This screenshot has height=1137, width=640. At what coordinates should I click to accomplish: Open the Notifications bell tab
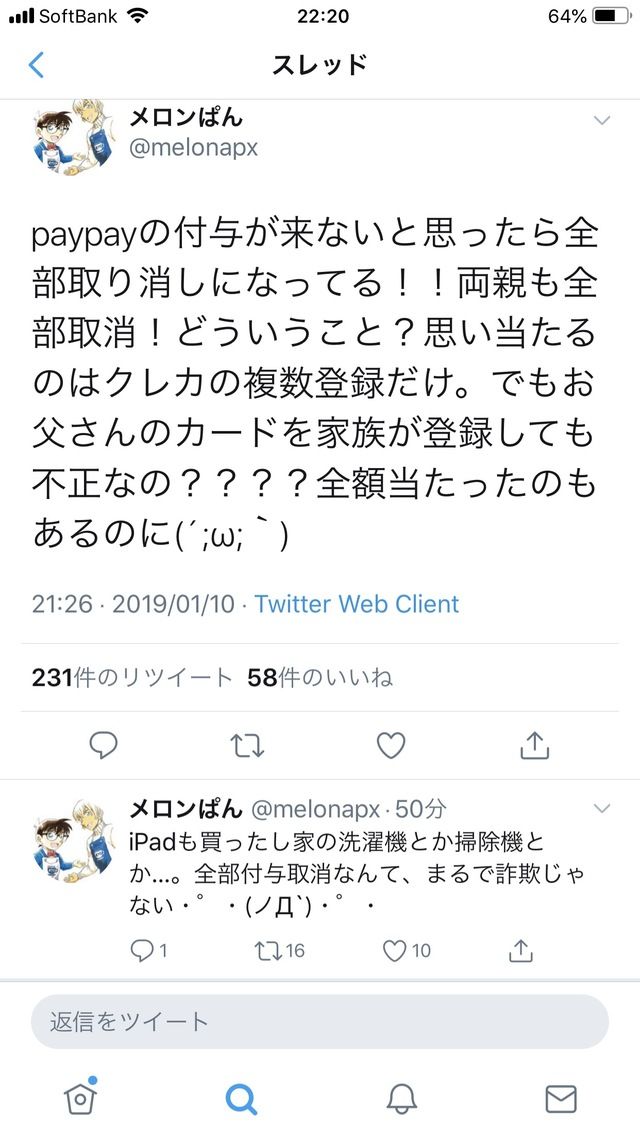(x=401, y=1099)
